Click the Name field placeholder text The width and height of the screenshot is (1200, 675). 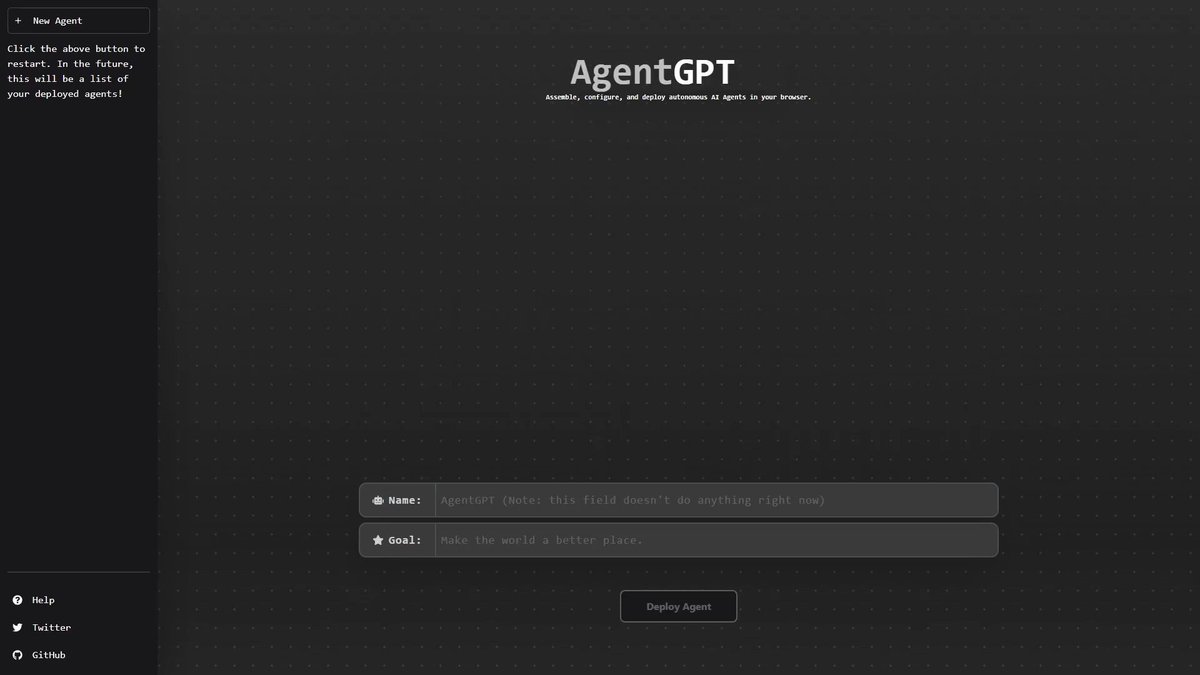tap(633, 500)
